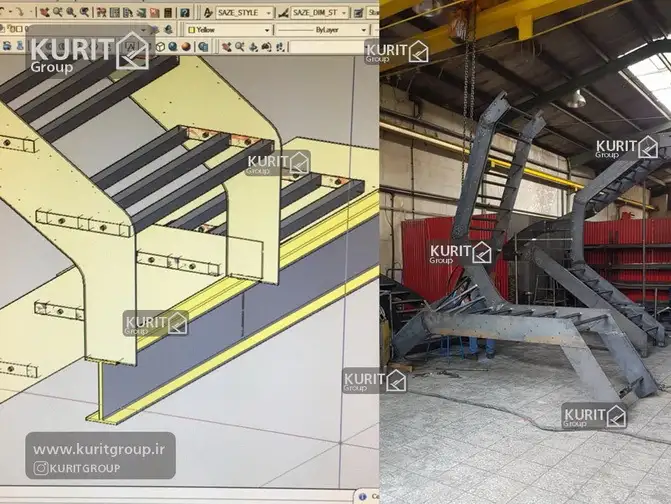Click the Pan realtime icon in top toolbar

click(44, 12)
